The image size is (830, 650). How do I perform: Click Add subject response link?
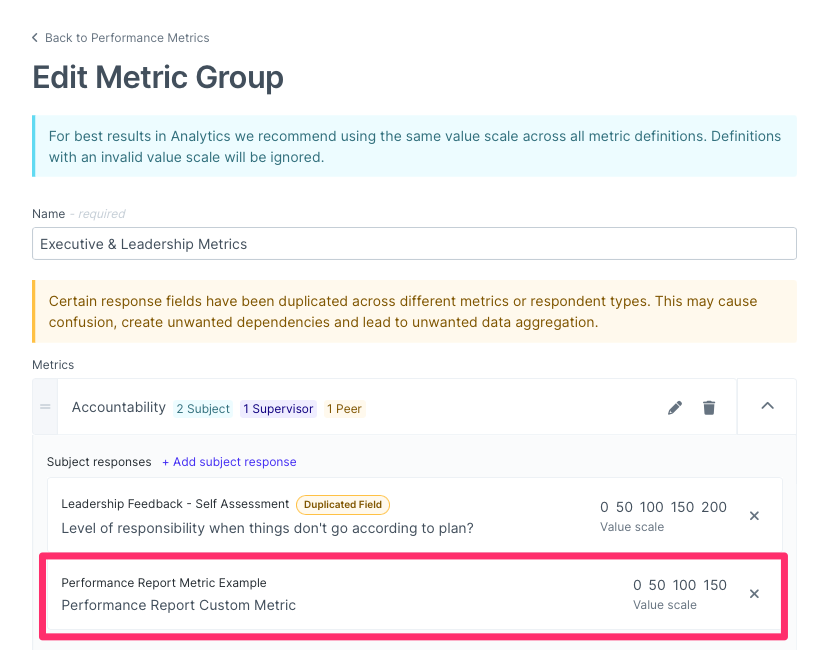(x=229, y=462)
